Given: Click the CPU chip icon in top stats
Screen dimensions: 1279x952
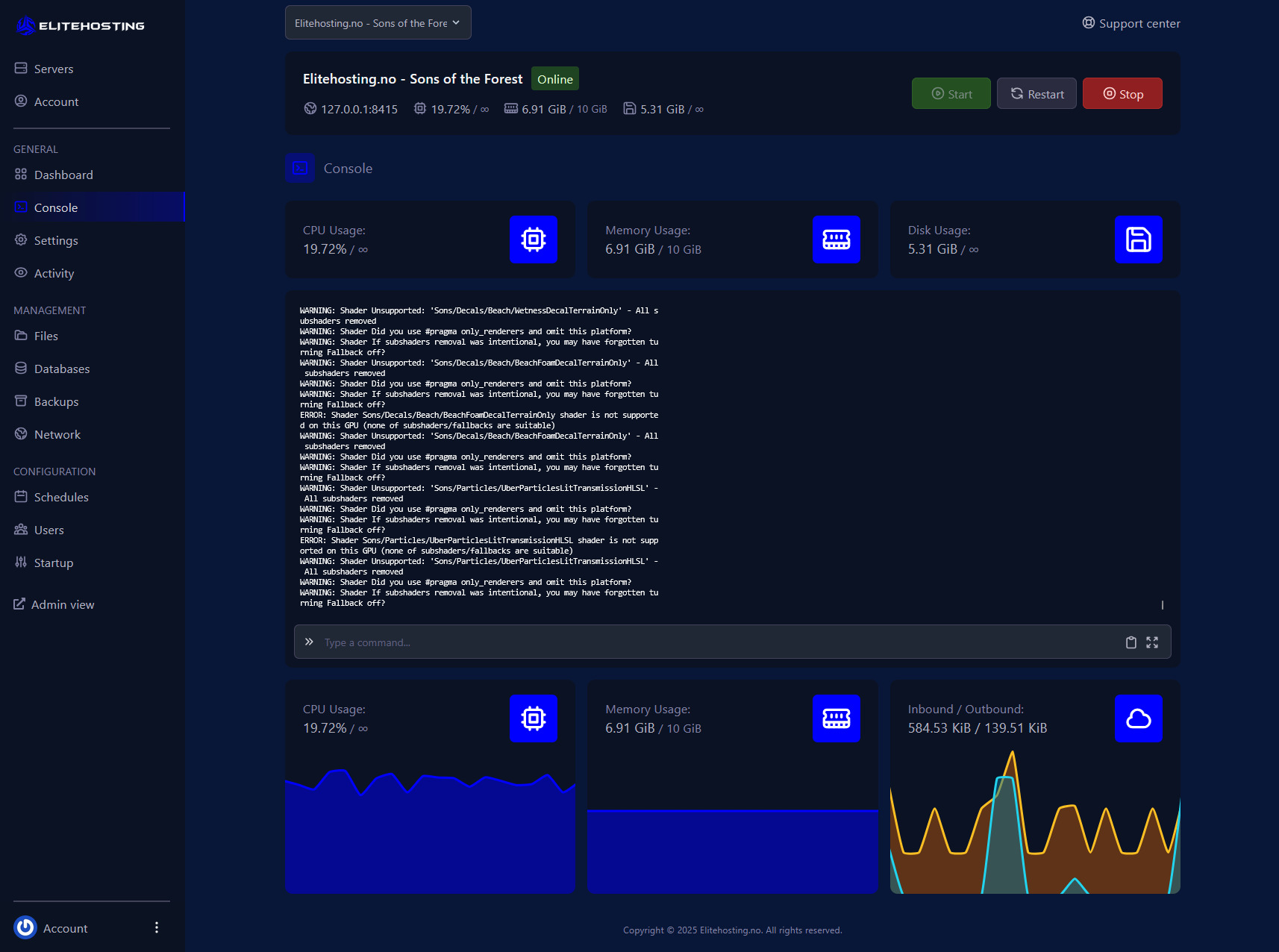Looking at the screenshot, I should click(534, 239).
